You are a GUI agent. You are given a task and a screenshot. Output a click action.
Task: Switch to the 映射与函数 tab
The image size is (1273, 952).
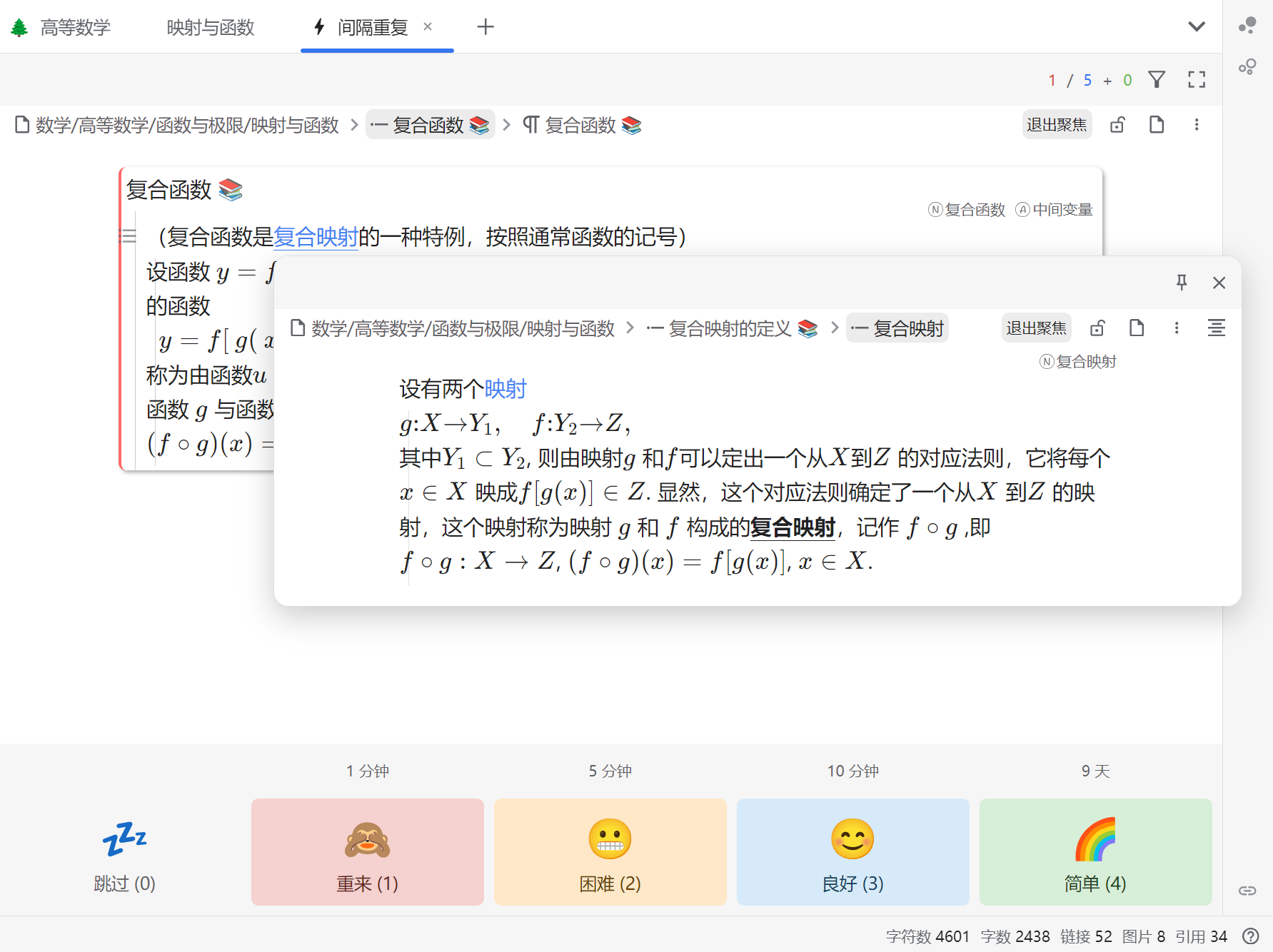click(210, 27)
